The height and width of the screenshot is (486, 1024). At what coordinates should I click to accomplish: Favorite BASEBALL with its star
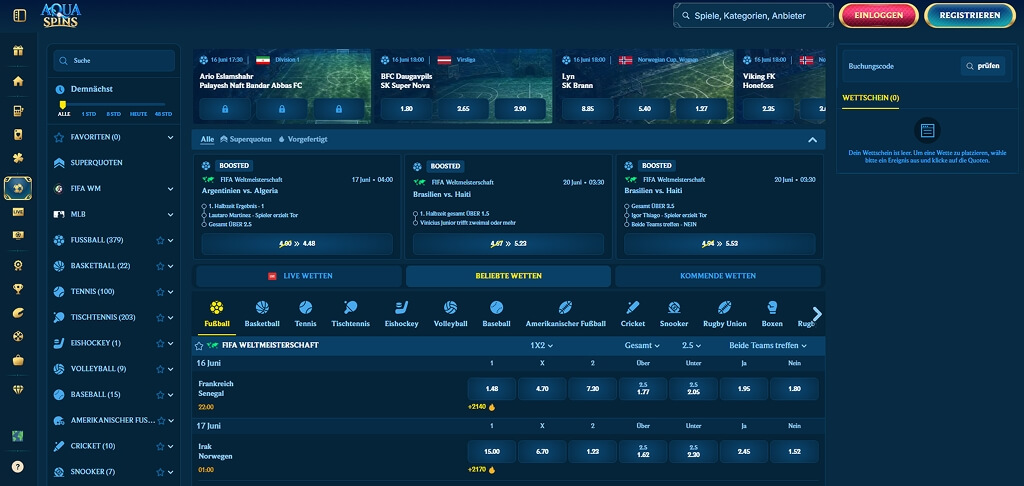(160, 395)
